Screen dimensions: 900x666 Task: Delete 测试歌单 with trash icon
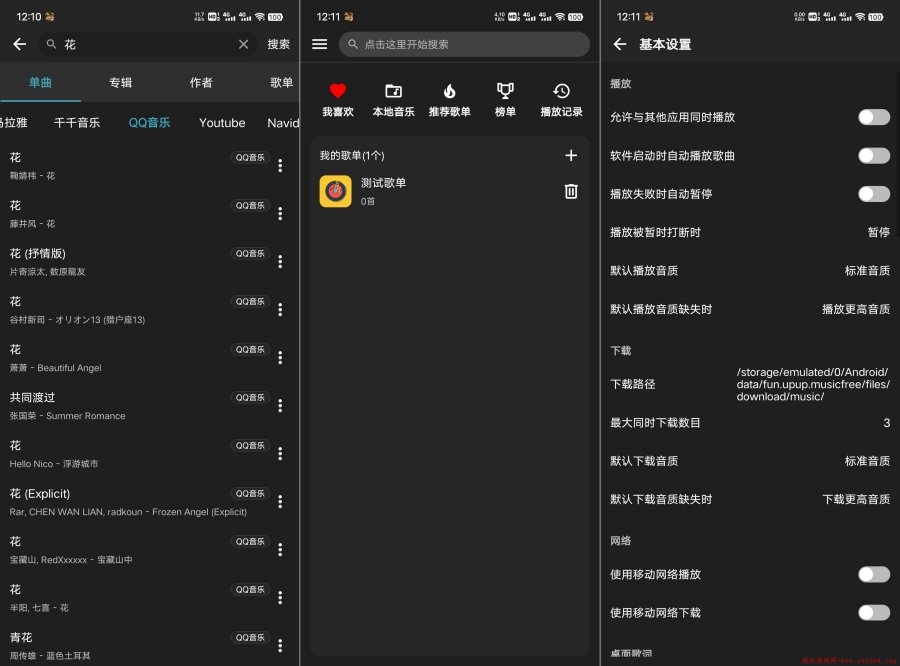click(x=571, y=191)
